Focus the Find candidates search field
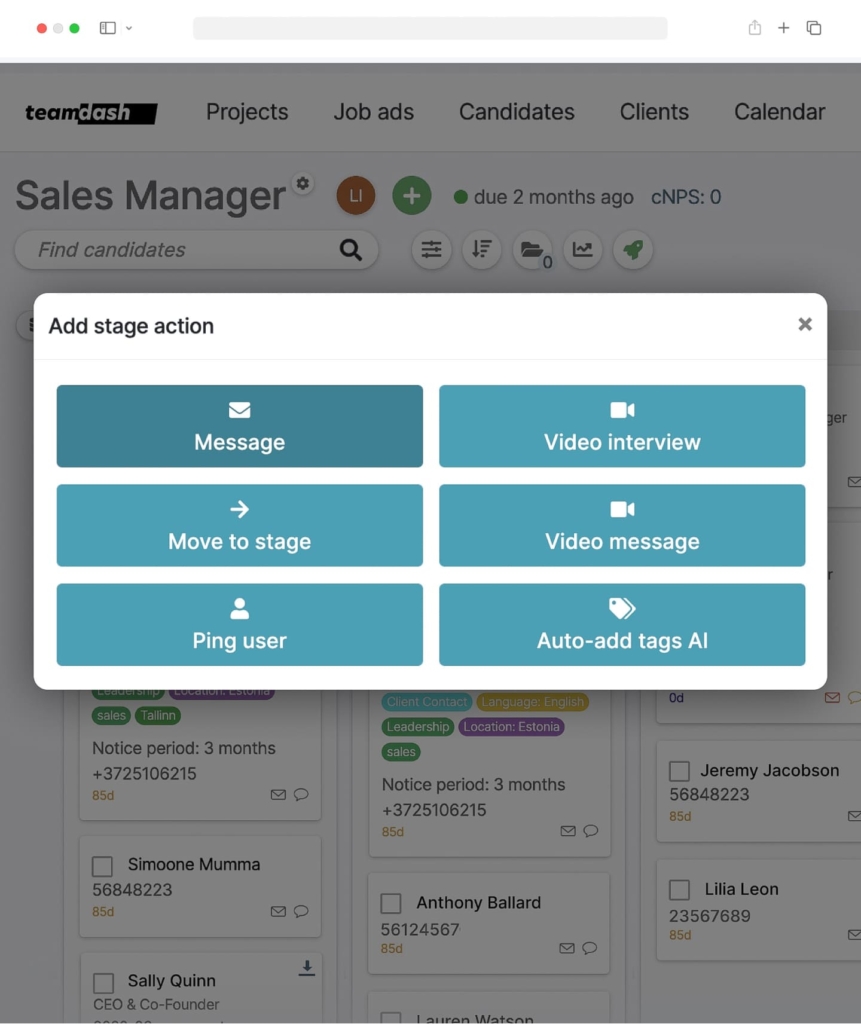The image size is (861, 1024). click(183, 249)
